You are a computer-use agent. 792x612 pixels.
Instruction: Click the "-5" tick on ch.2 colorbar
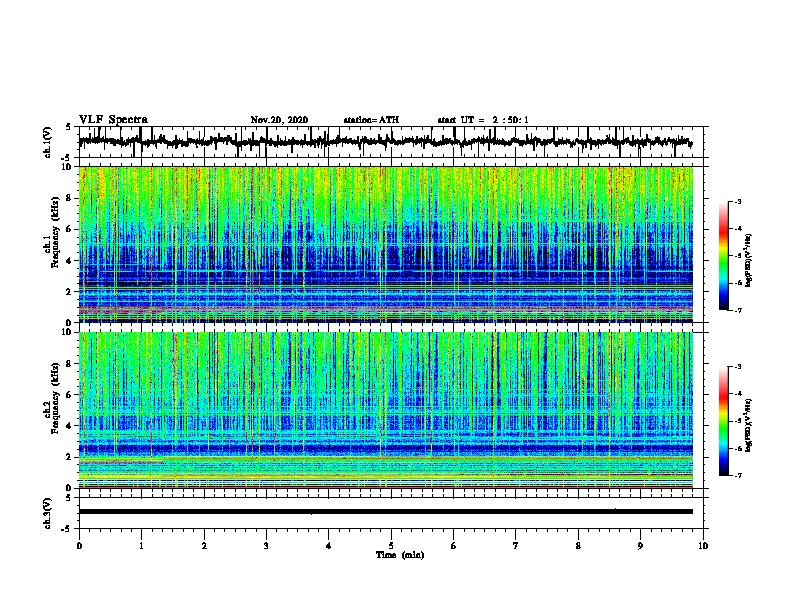click(737, 421)
